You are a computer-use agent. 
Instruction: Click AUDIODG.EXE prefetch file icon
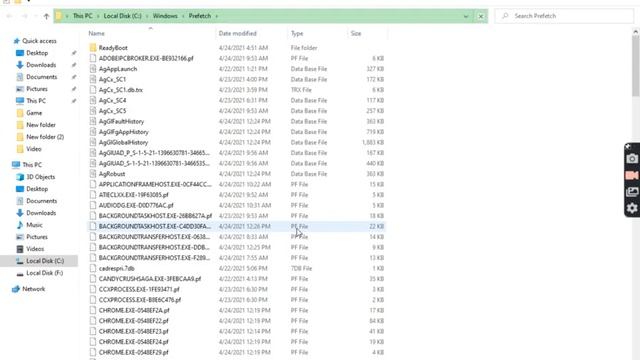pyautogui.click(x=93, y=205)
